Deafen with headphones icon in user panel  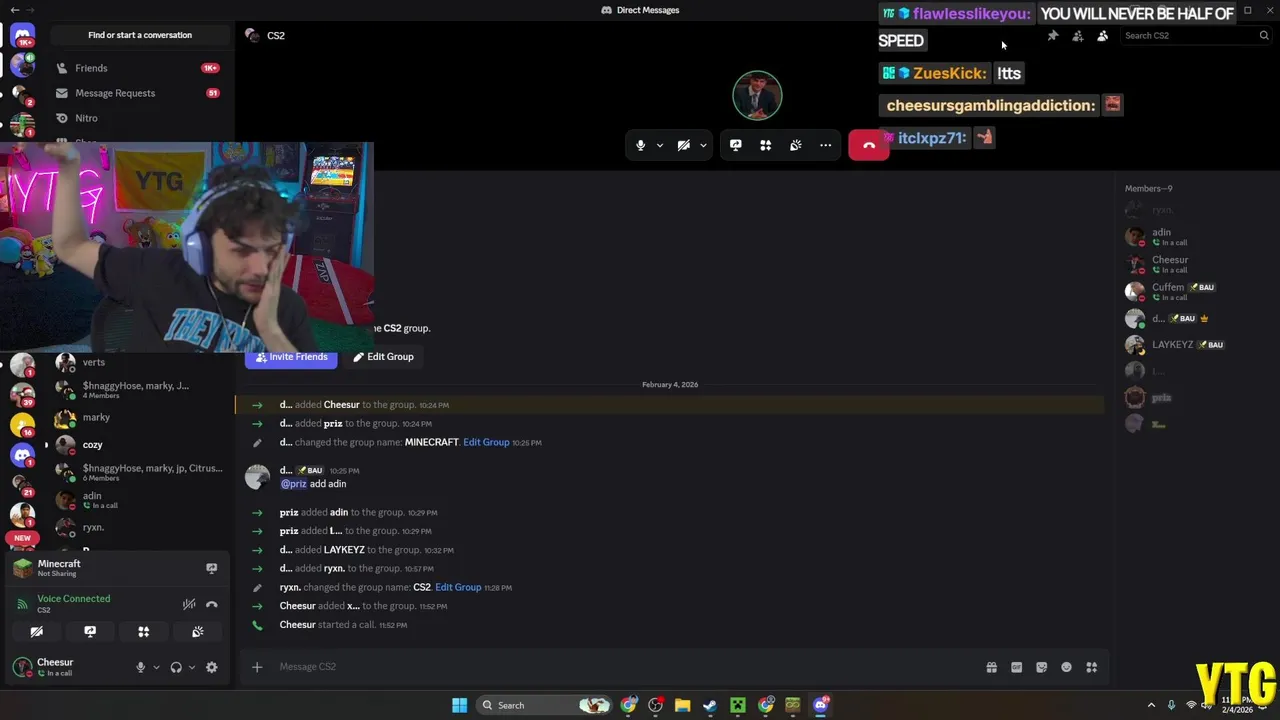point(176,667)
